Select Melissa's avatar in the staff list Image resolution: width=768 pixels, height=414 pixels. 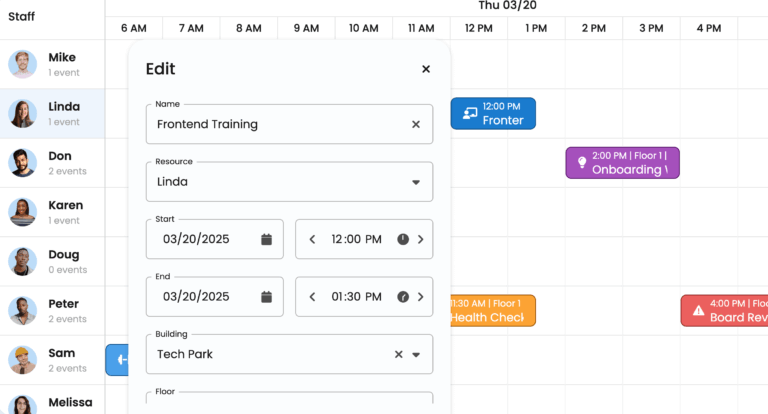coord(23,405)
